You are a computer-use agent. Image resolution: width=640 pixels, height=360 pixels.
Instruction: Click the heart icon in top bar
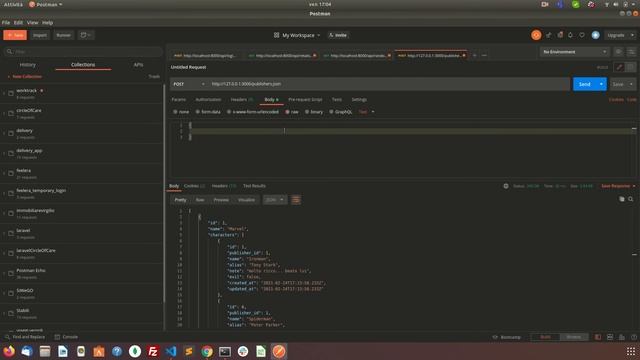click(582, 35)
